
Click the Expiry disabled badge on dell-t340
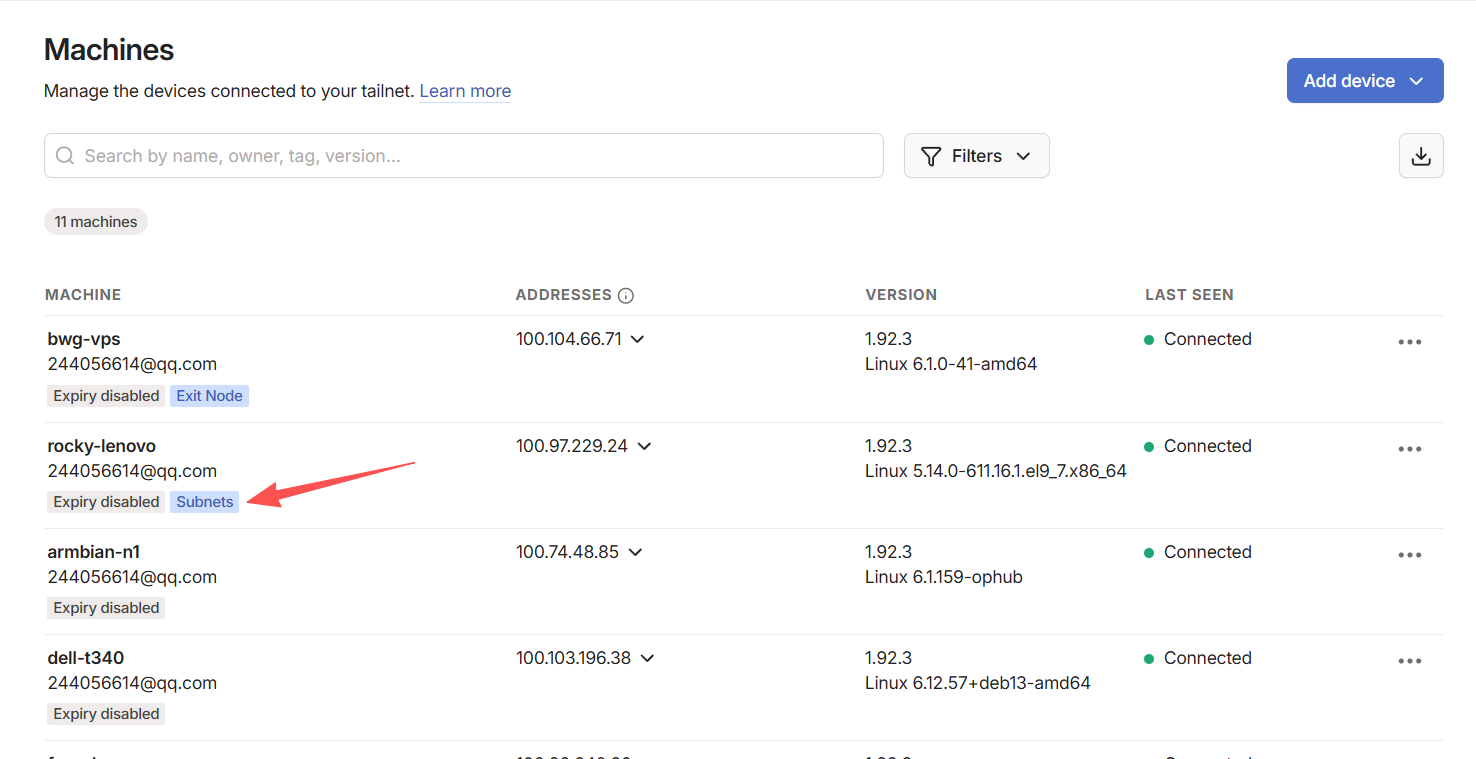tap(106, 714)
